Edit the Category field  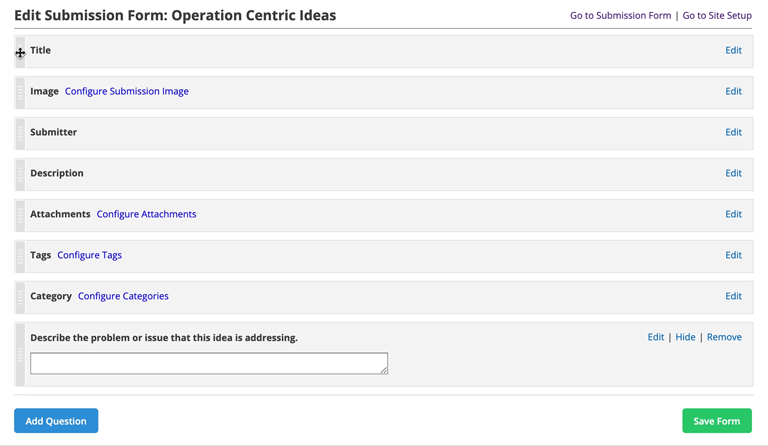(733, 296)
